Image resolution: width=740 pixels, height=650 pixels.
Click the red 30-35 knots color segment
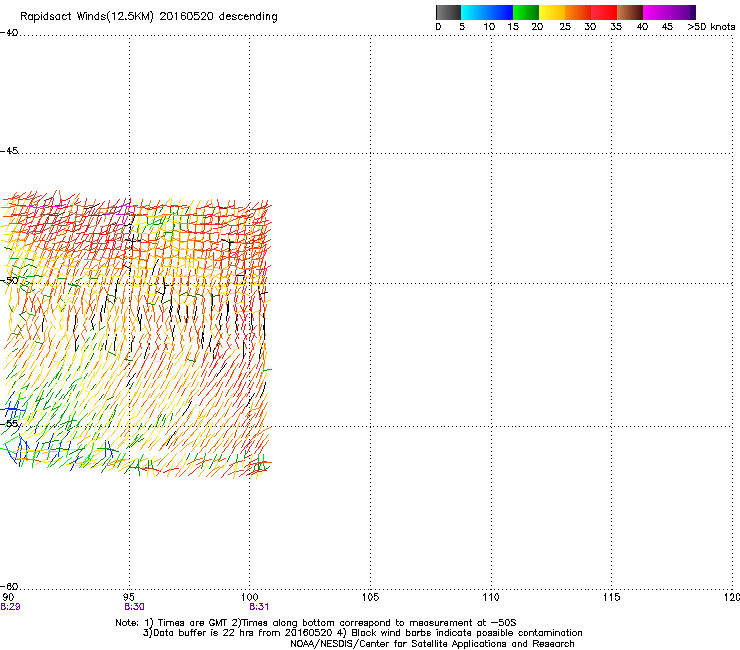tap(604, 12)
